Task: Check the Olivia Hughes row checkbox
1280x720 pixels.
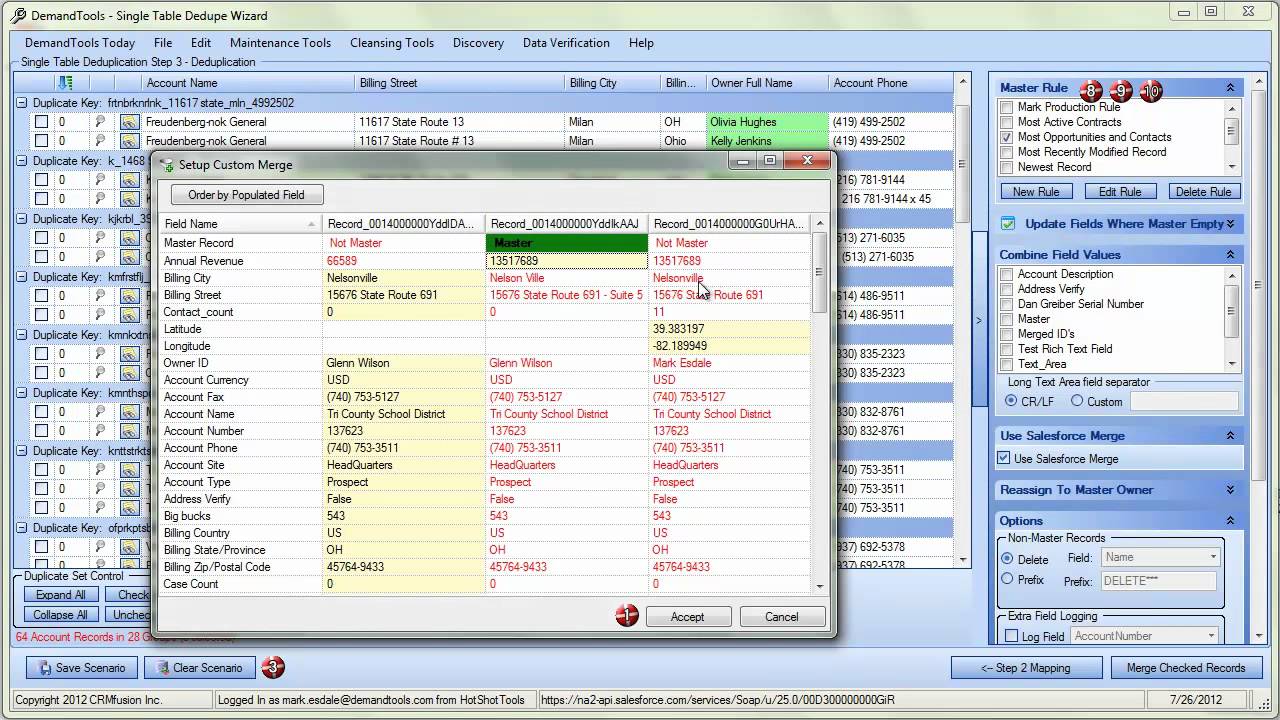Action: click(x=41, y=122)
